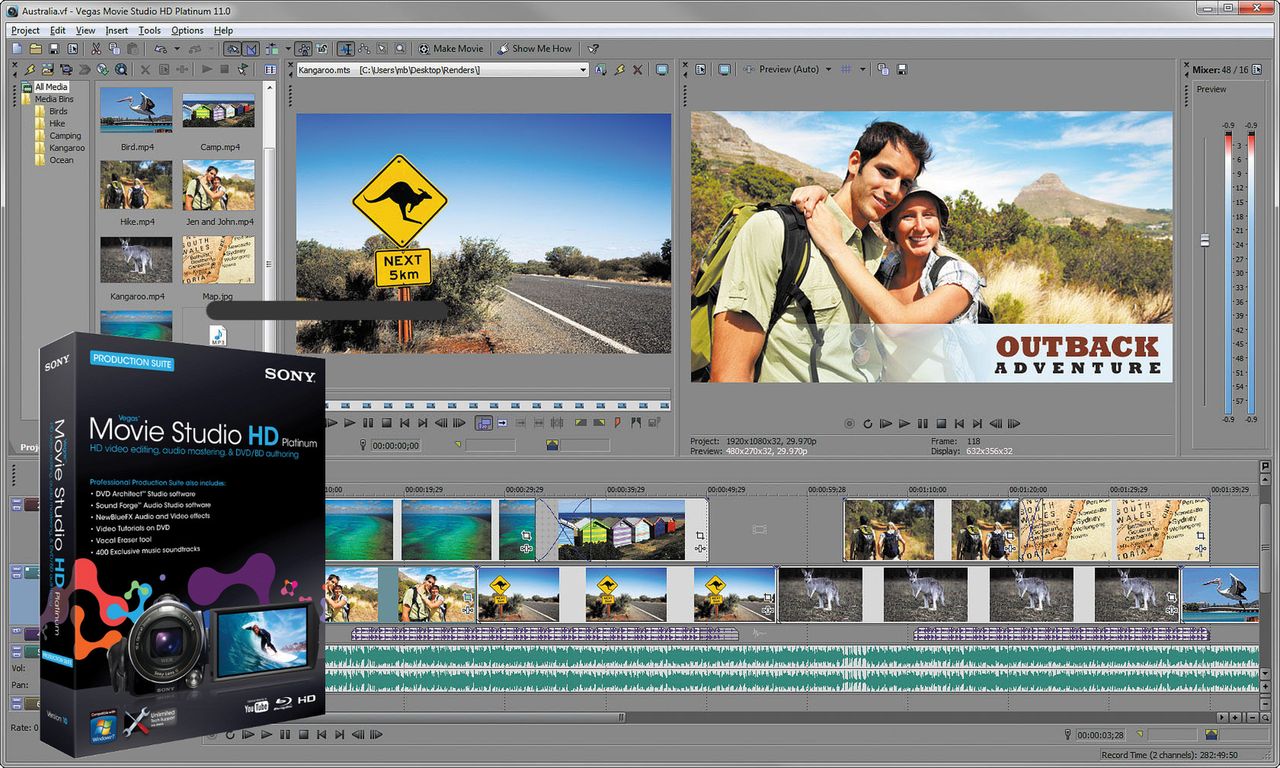Image resolution: width=1280 pixels, height=768 pixels.
Task: Start preview in the Project Media toolbar
Action: tap(207, 70)
